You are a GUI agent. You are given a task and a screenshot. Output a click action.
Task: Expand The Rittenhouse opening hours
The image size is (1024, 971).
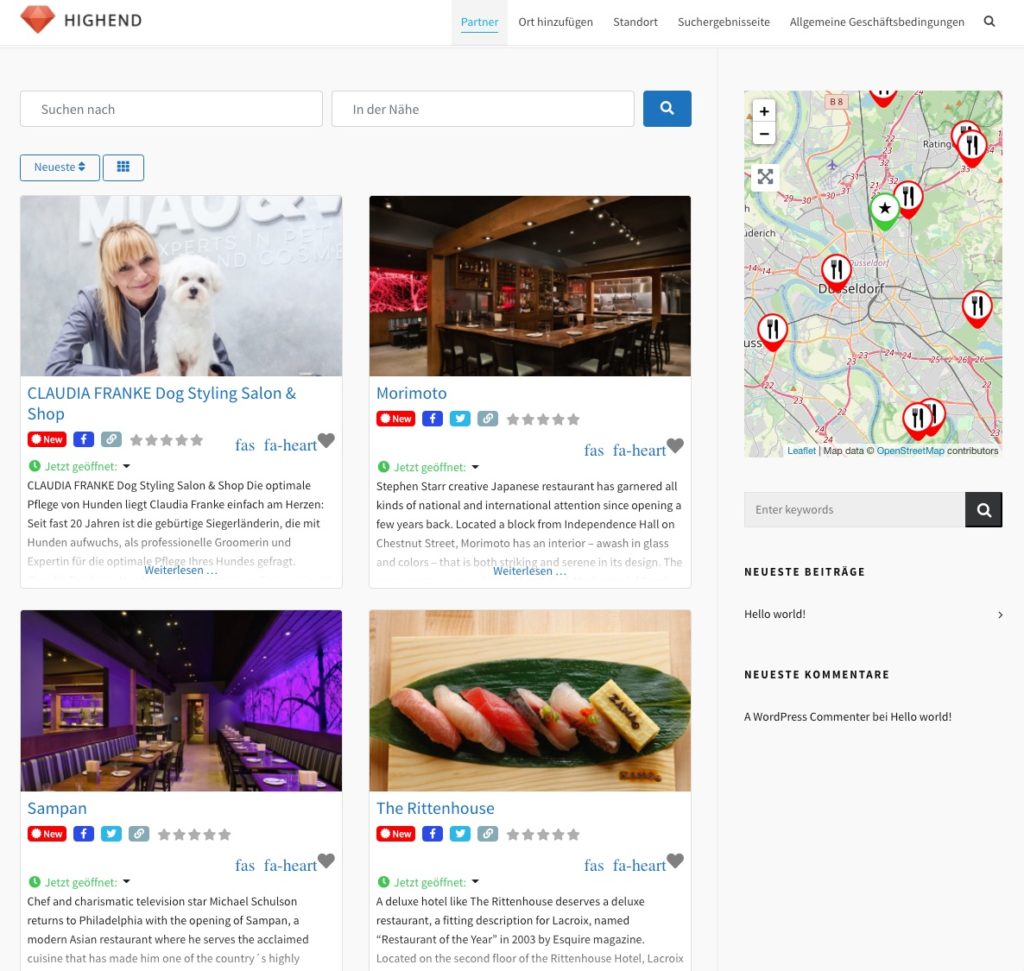[475, 882]
